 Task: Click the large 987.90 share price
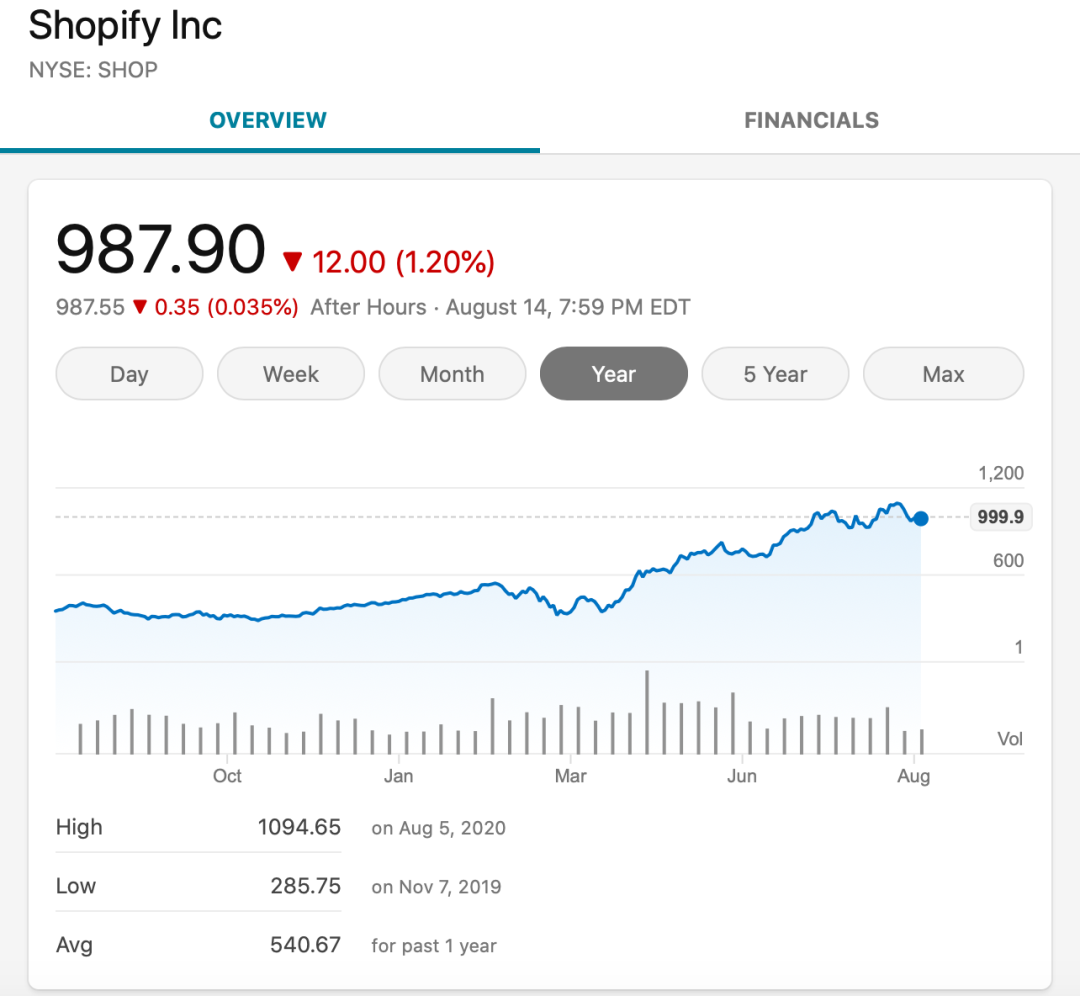161,250
